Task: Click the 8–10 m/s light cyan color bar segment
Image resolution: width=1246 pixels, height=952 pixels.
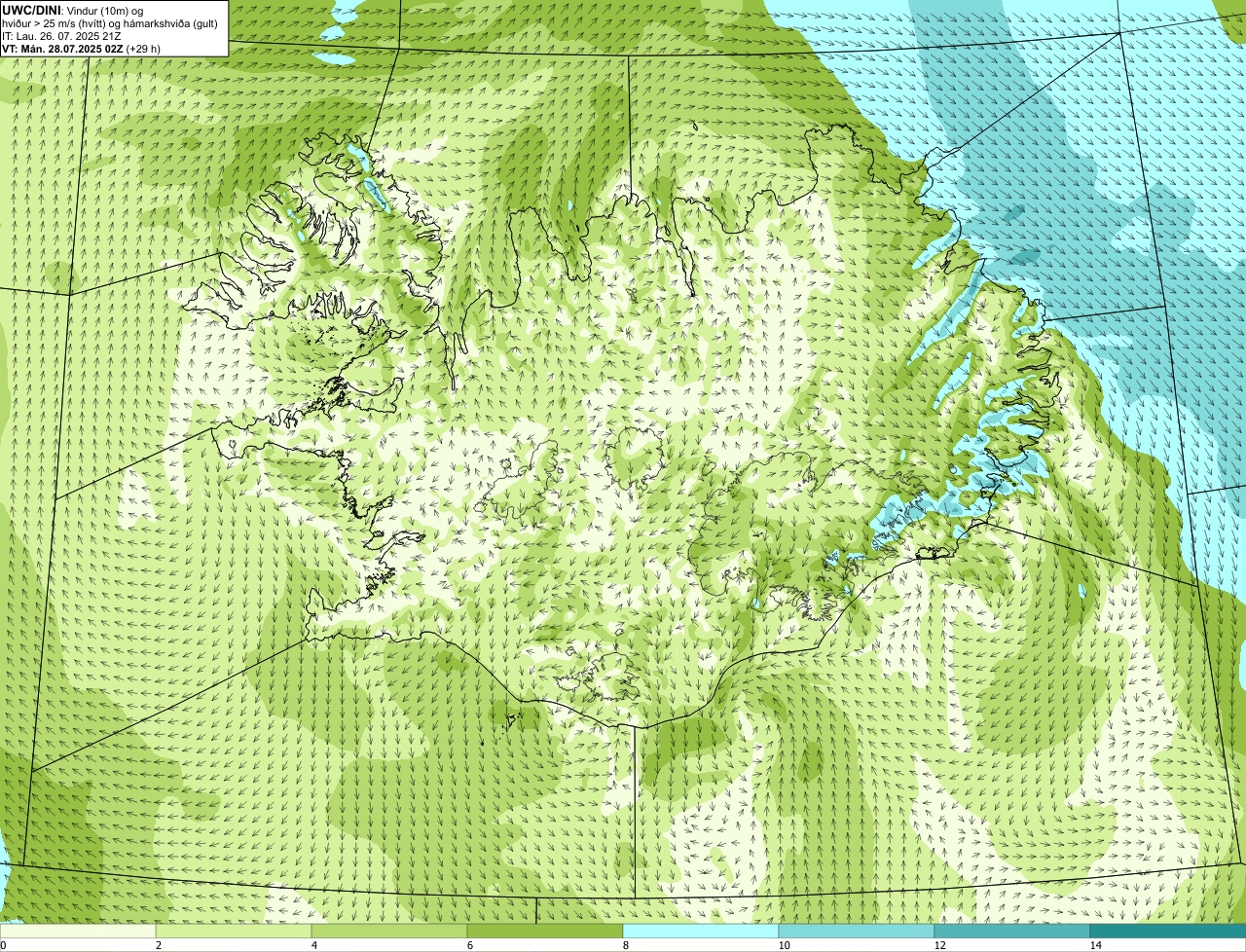Action: point(701,931)
